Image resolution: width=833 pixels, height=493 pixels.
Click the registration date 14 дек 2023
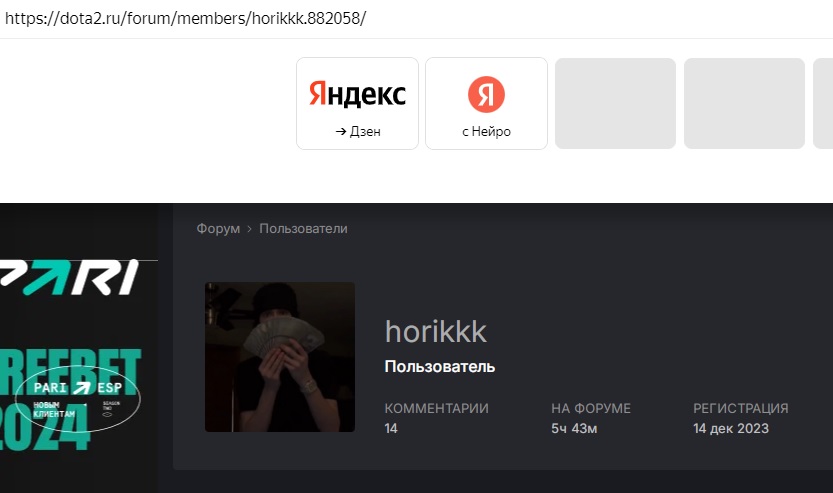[x=731, y=428]
